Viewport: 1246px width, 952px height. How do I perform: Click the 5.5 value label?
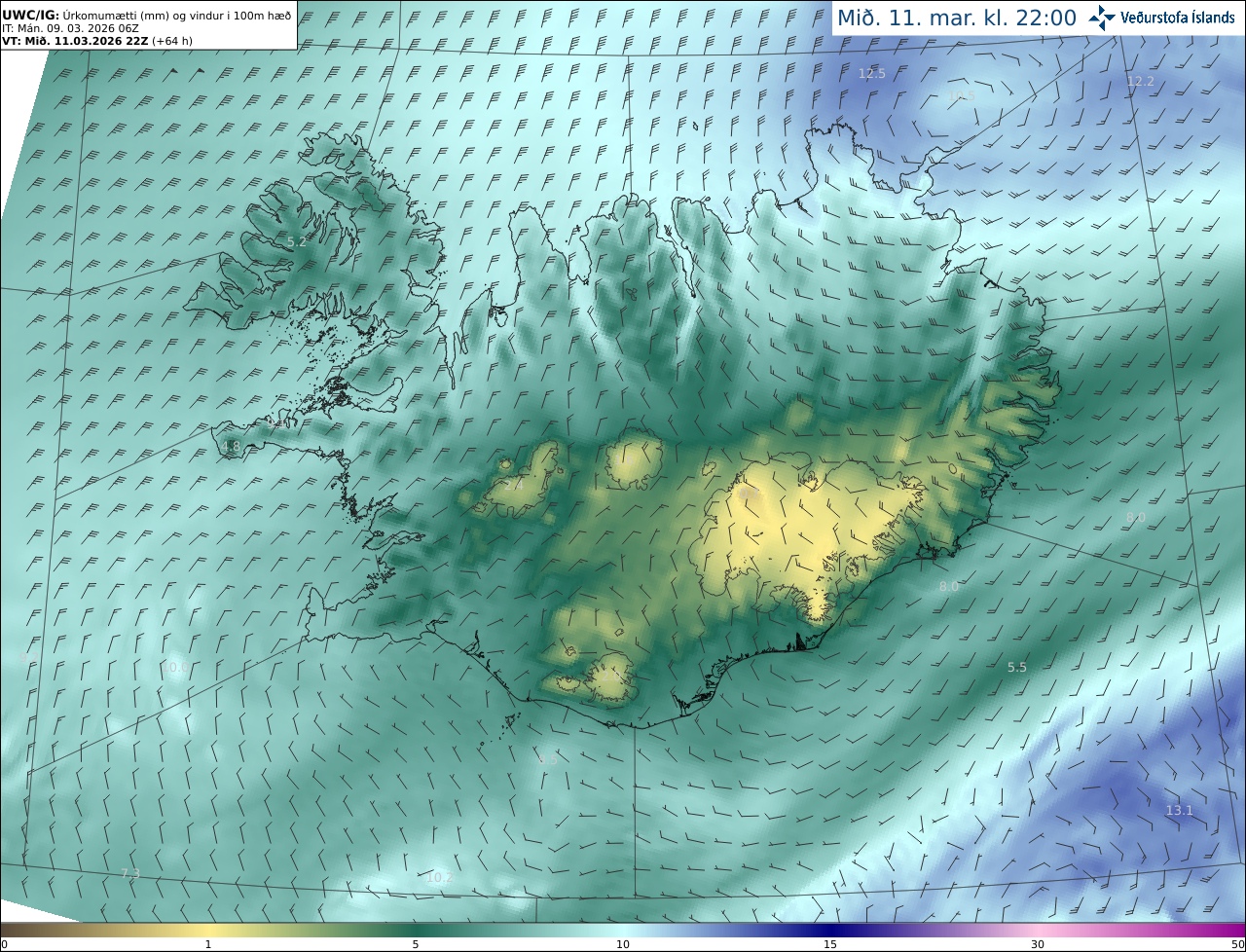[x=1017, y=668]
